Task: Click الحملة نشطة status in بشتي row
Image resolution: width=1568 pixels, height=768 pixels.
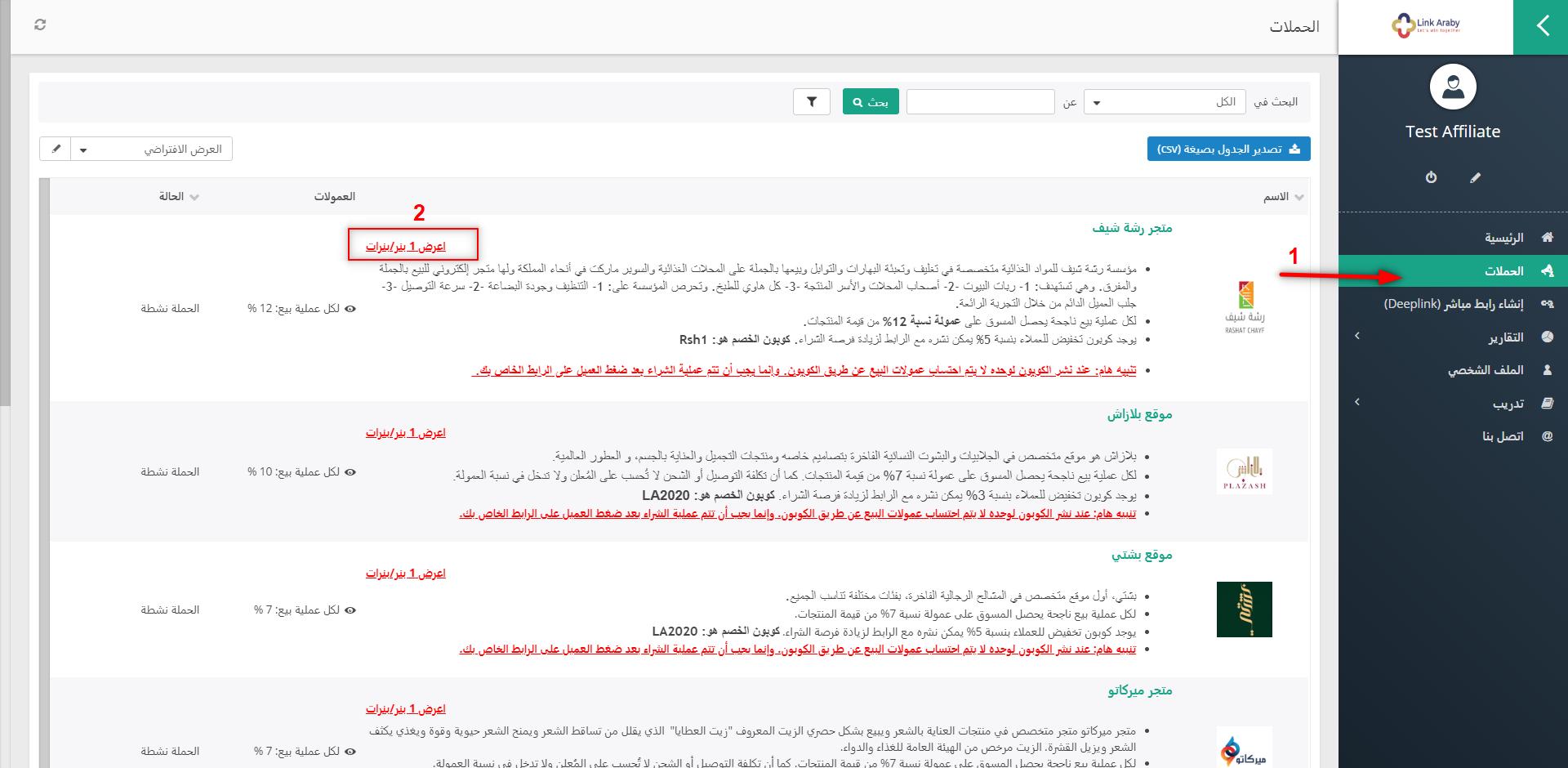Action: tap(170, 610)
